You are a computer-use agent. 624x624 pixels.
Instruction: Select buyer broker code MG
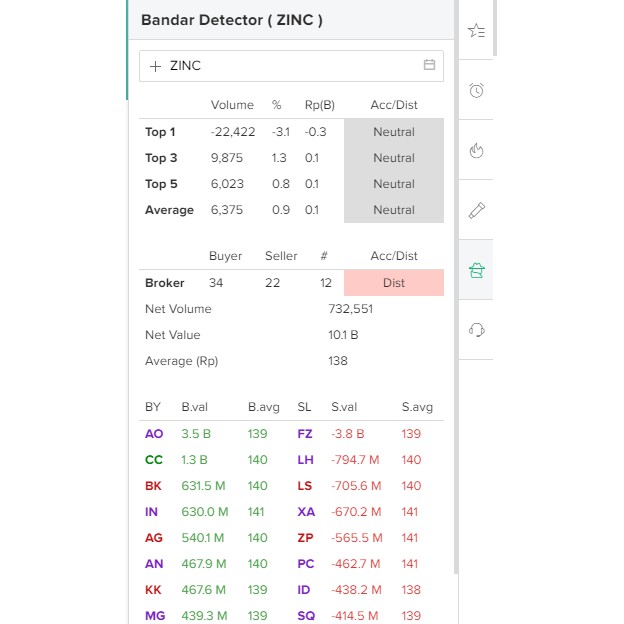click(155, 615)
